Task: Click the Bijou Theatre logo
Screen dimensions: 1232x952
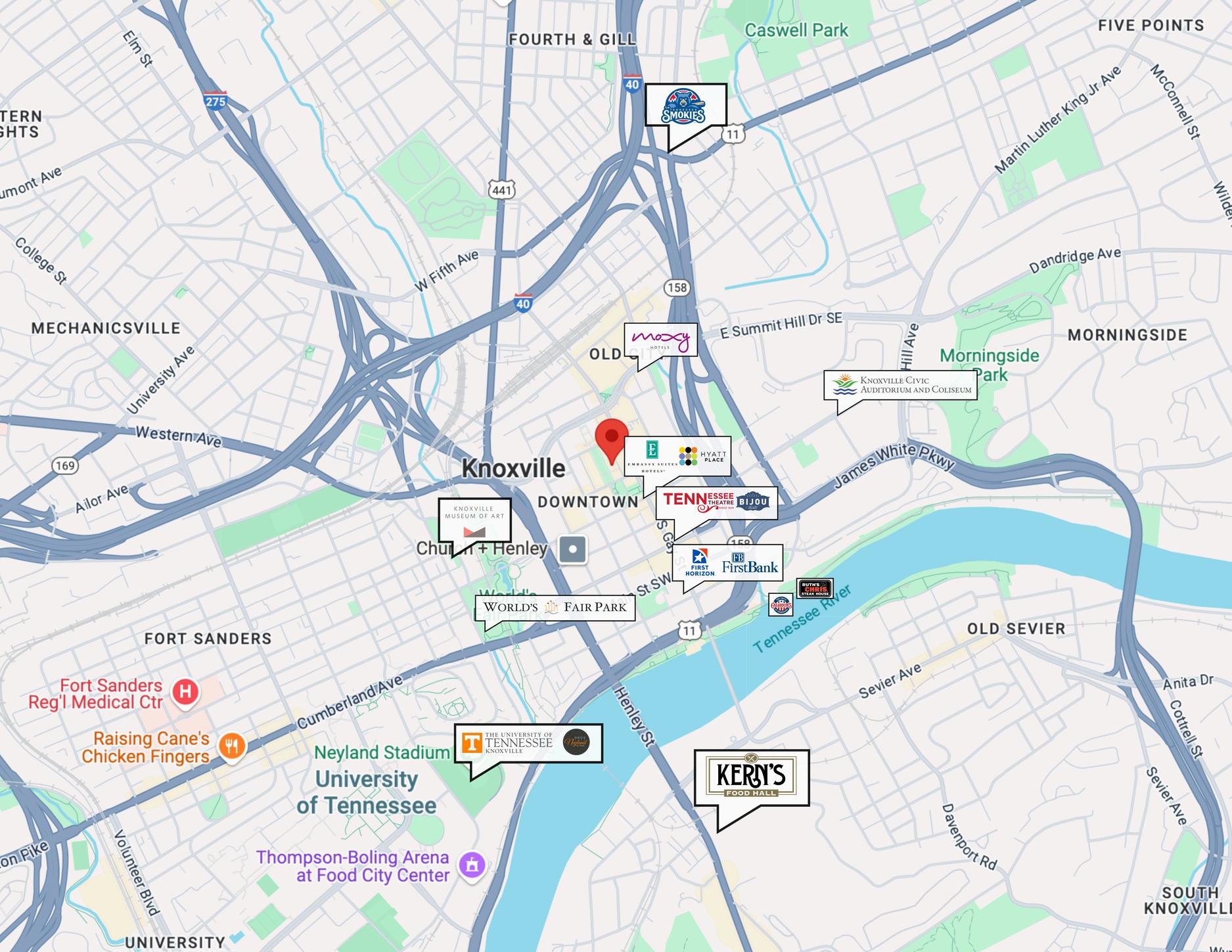Action: tap(756, 503)
